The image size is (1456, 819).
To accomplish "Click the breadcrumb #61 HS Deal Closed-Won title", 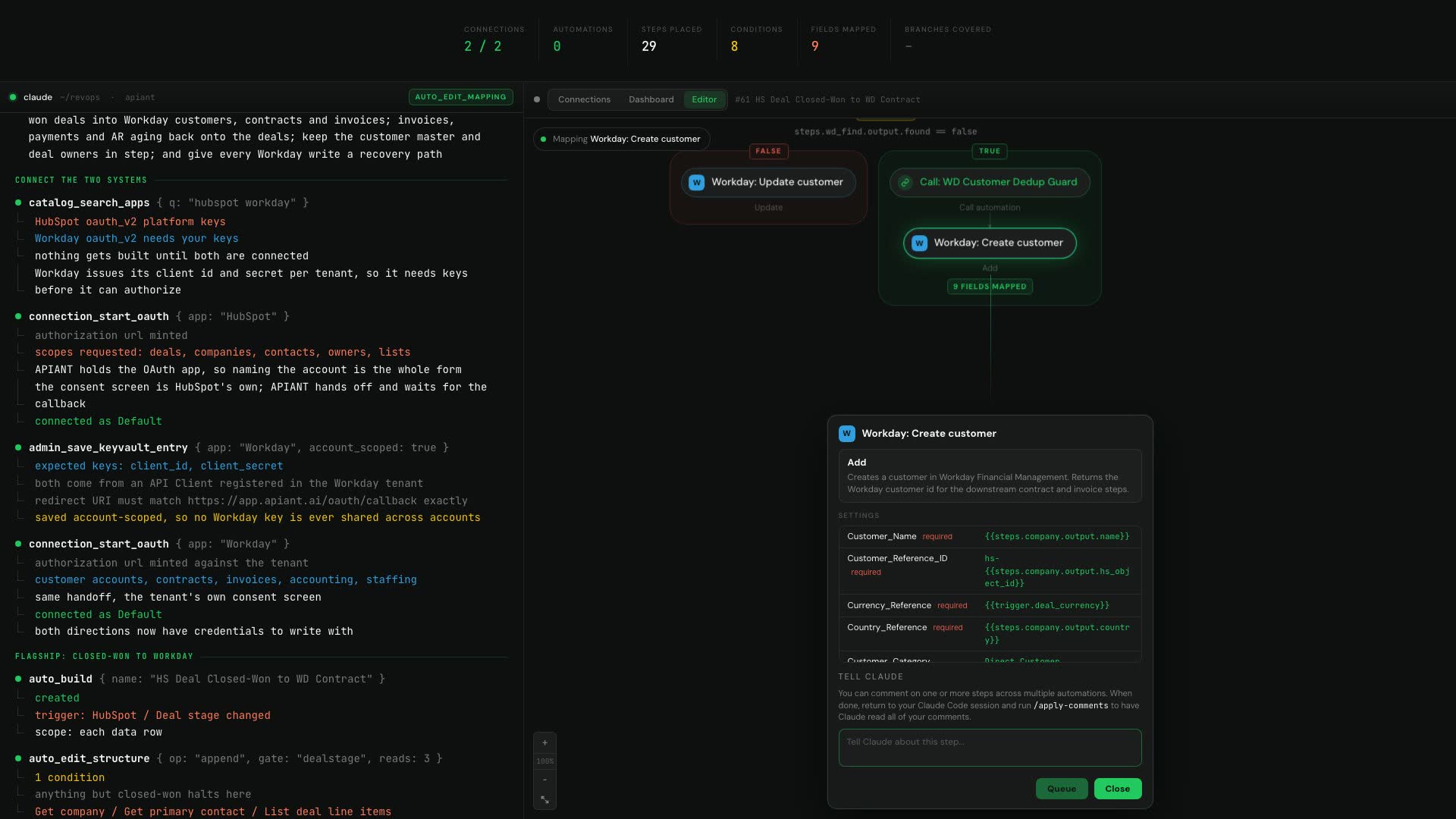I will click(827, 100).
